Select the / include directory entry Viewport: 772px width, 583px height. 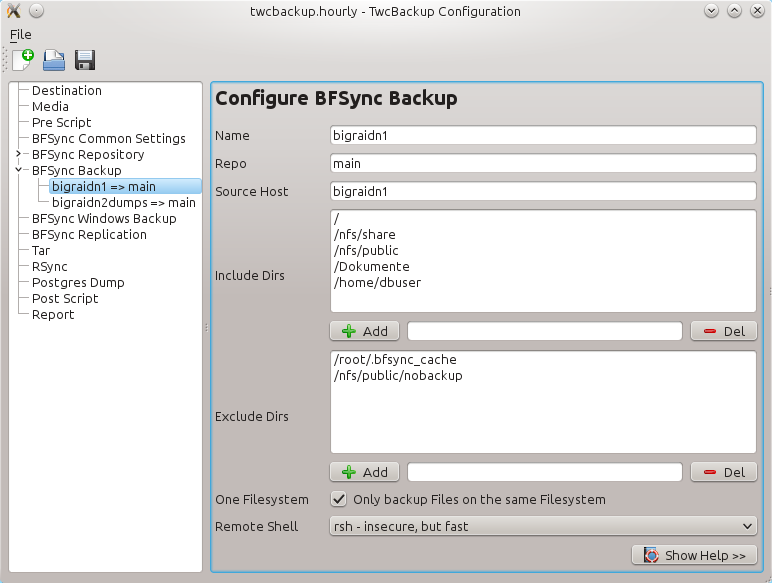[x=337, y=219]
